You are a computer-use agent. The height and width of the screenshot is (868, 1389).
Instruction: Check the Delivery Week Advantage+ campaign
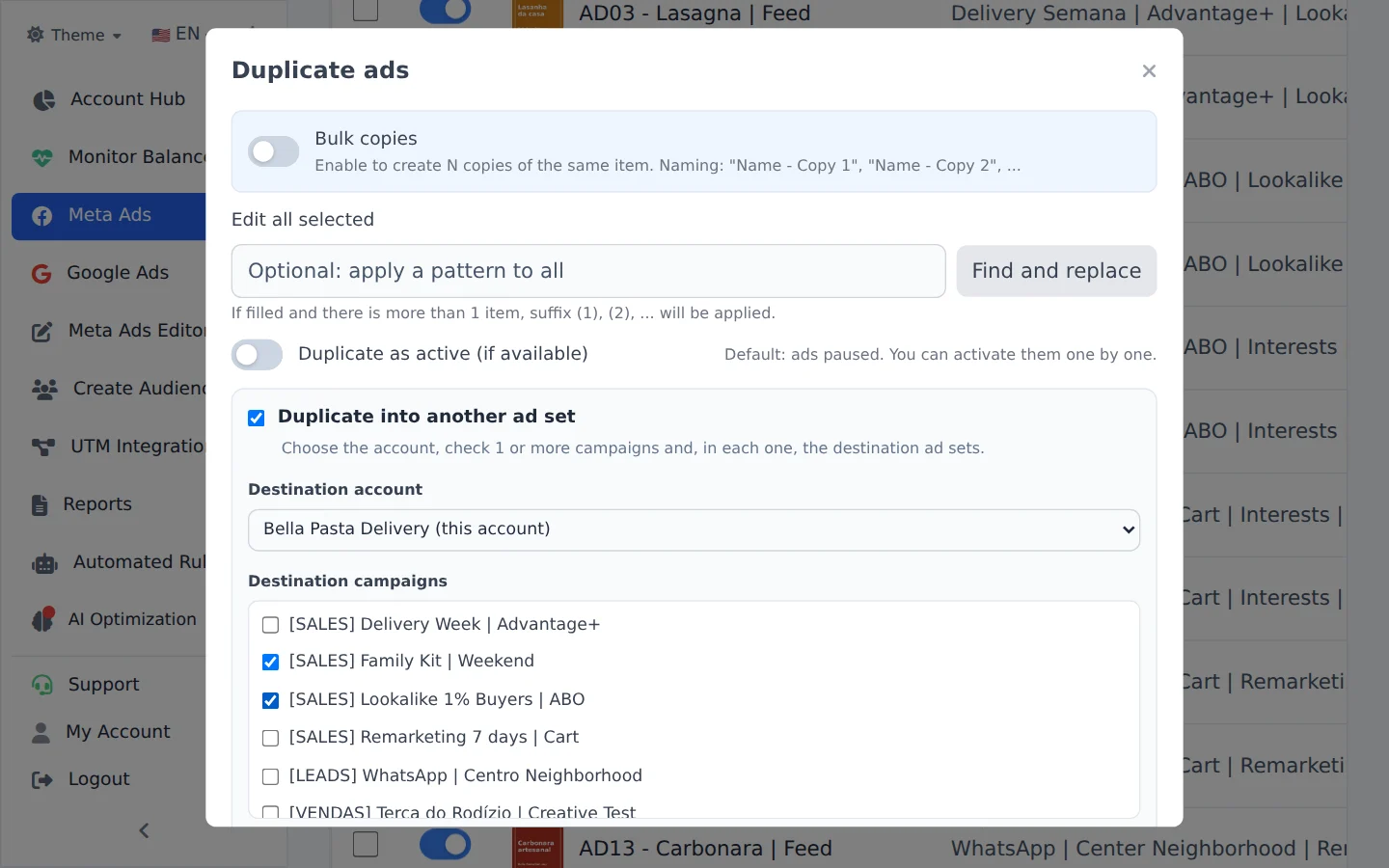click(x=271, y=625)
